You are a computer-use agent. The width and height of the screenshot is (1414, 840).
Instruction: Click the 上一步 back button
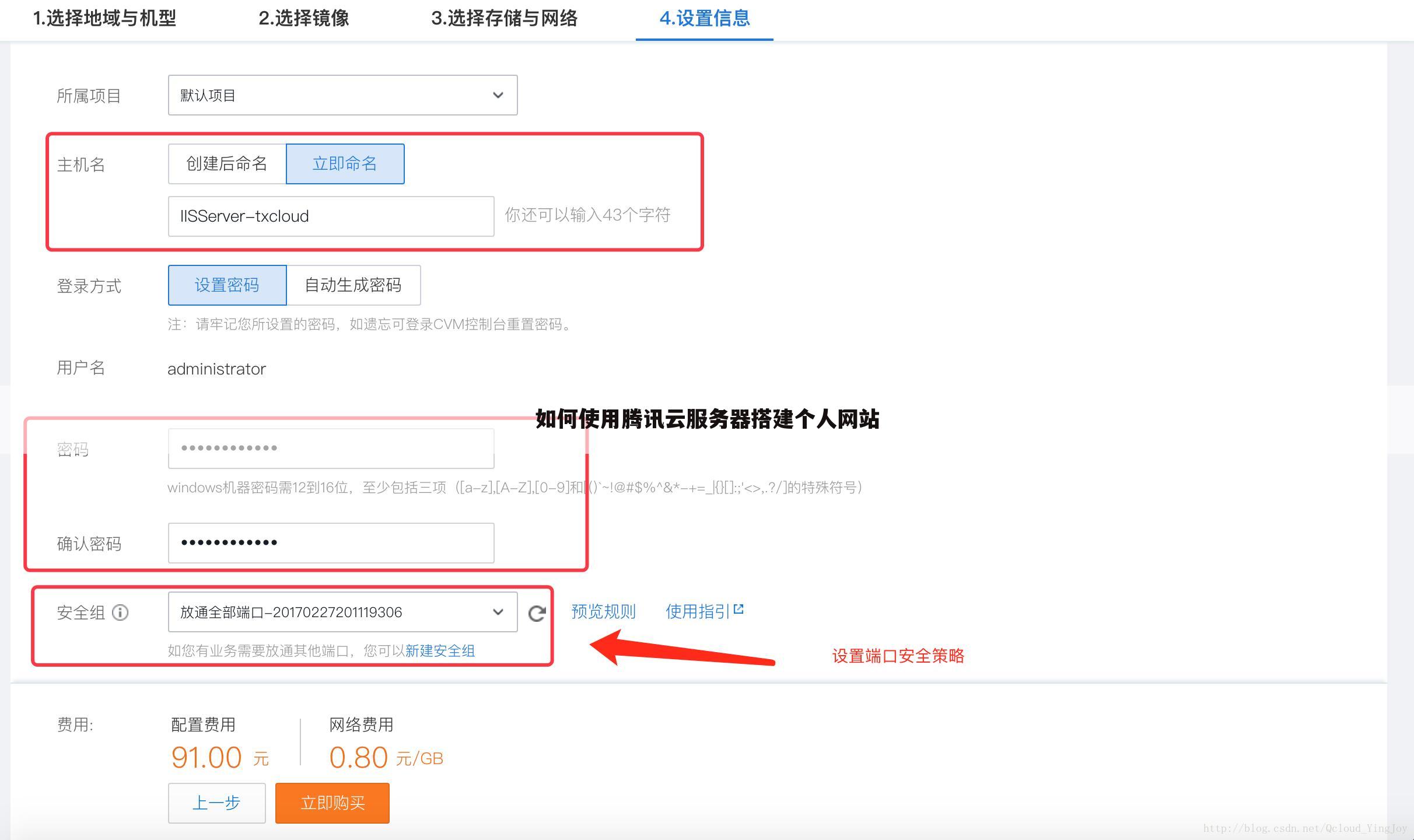point(216,803)
